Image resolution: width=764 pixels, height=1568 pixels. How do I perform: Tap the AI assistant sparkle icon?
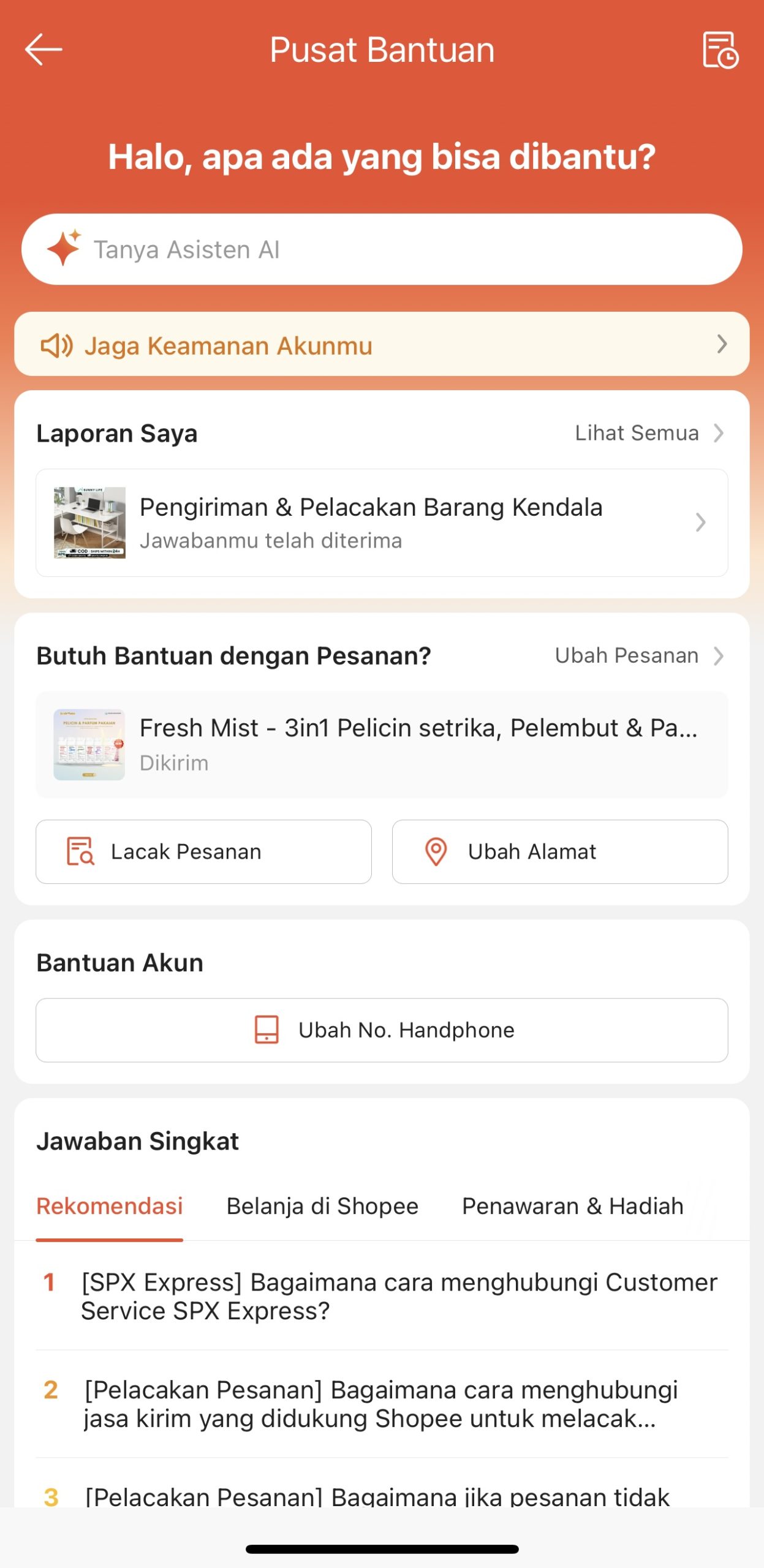pyautogui.click(x=63, y=249)
